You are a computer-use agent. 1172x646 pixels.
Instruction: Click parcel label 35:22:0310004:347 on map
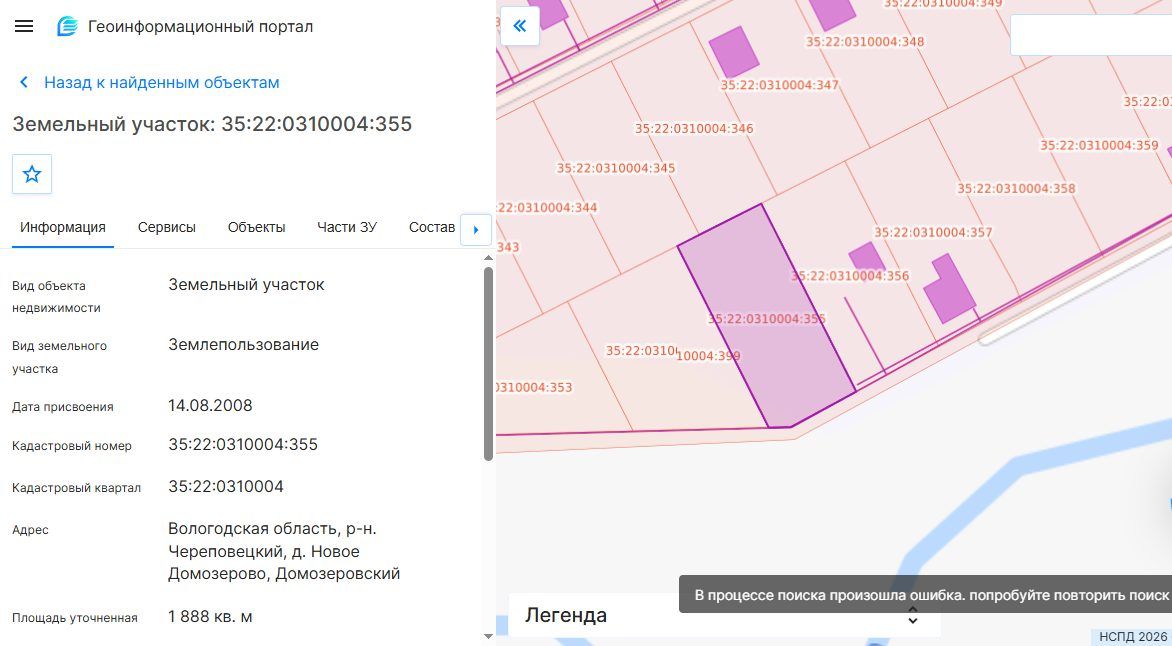[780, 85]
